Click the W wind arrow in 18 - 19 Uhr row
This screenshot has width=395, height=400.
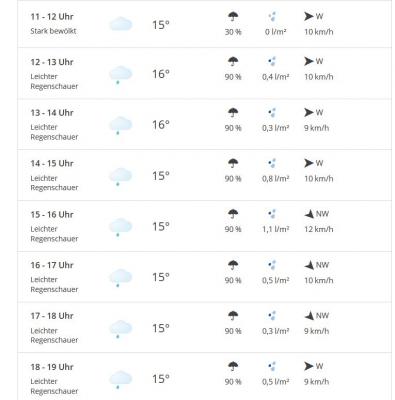click(309, 366)
